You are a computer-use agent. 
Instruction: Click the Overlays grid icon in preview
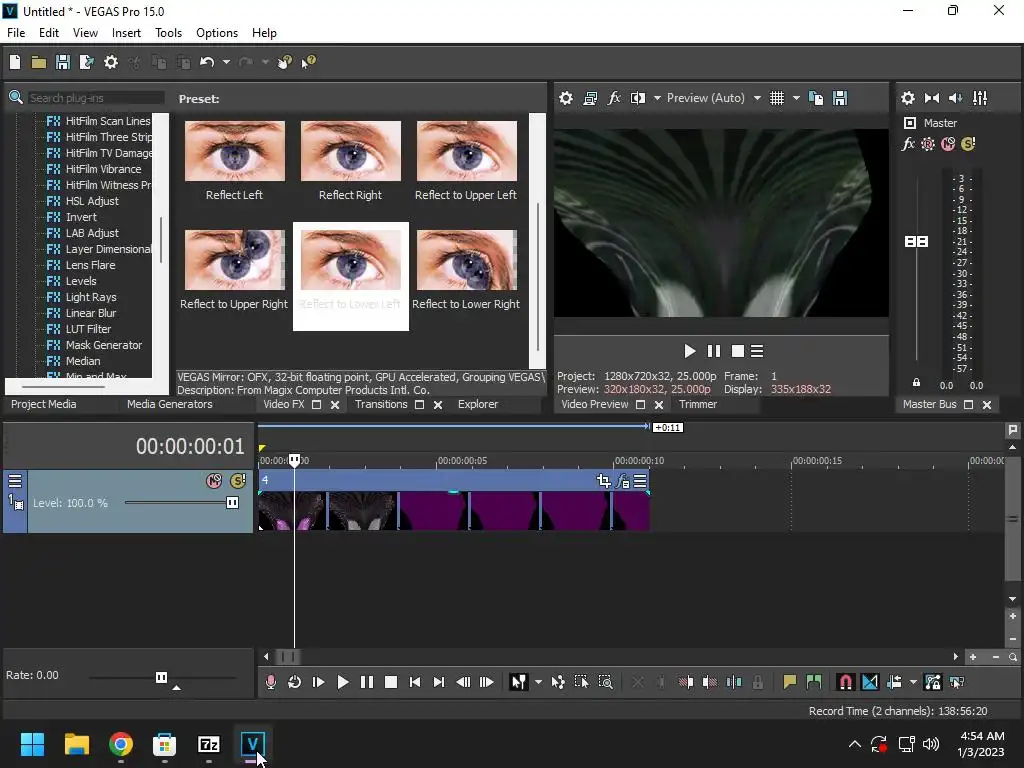coord(776,98)
